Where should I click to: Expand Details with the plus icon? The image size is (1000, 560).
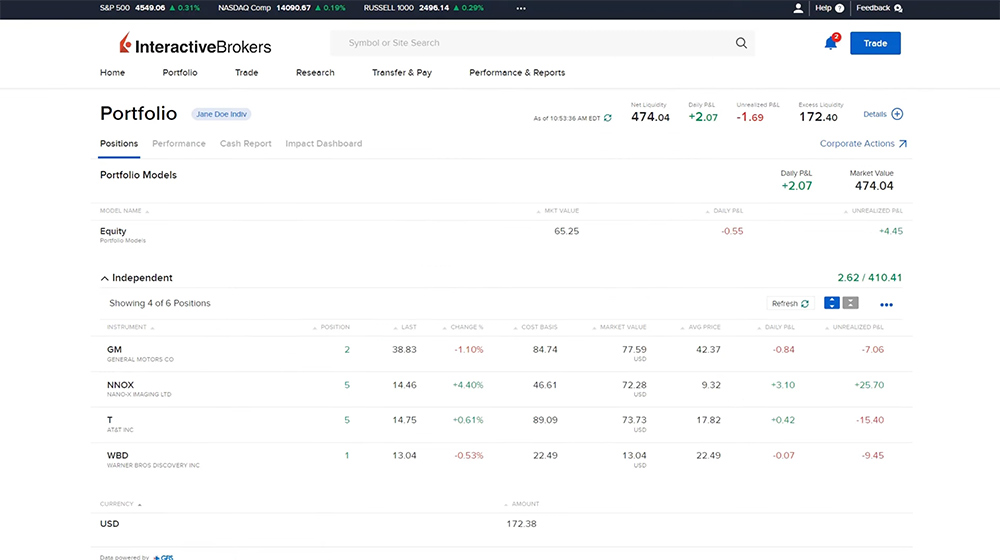pyautogui.click(x=897, y=114)
